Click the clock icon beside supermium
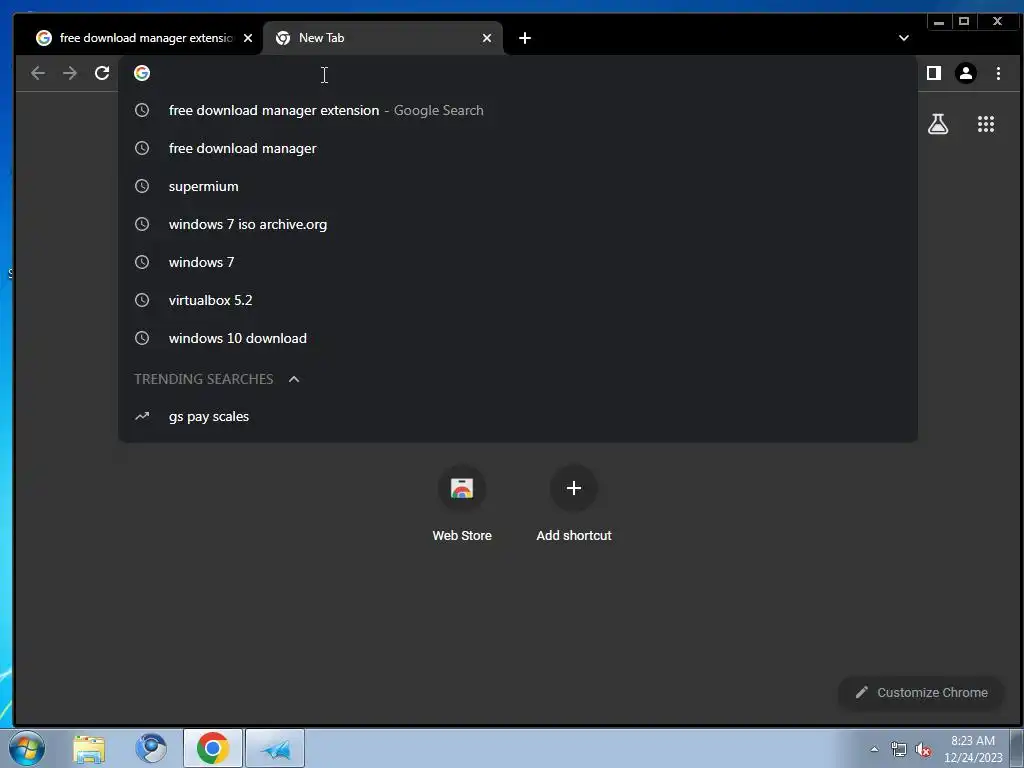1024x768 pixels. tap(142, 186)
